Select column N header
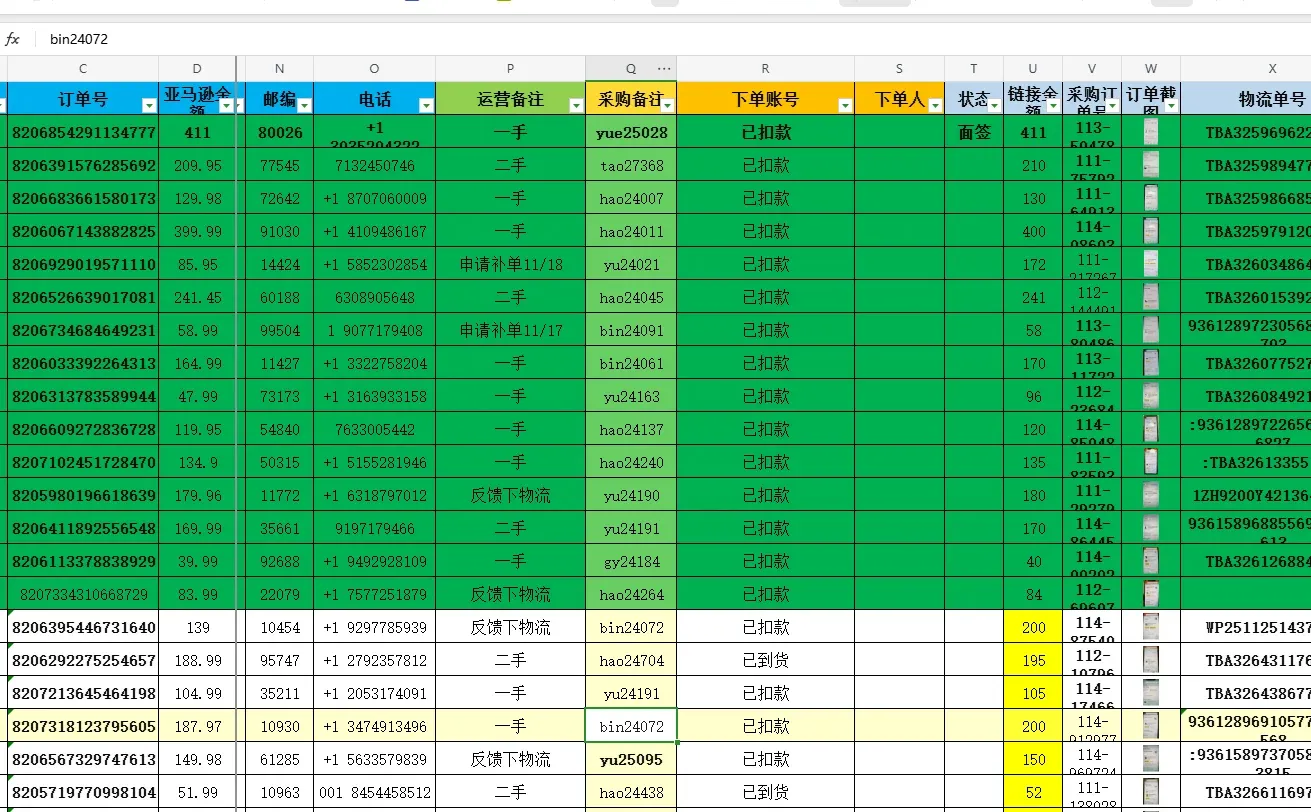Viewport: 1311px width, 812px height. [279, 68]
